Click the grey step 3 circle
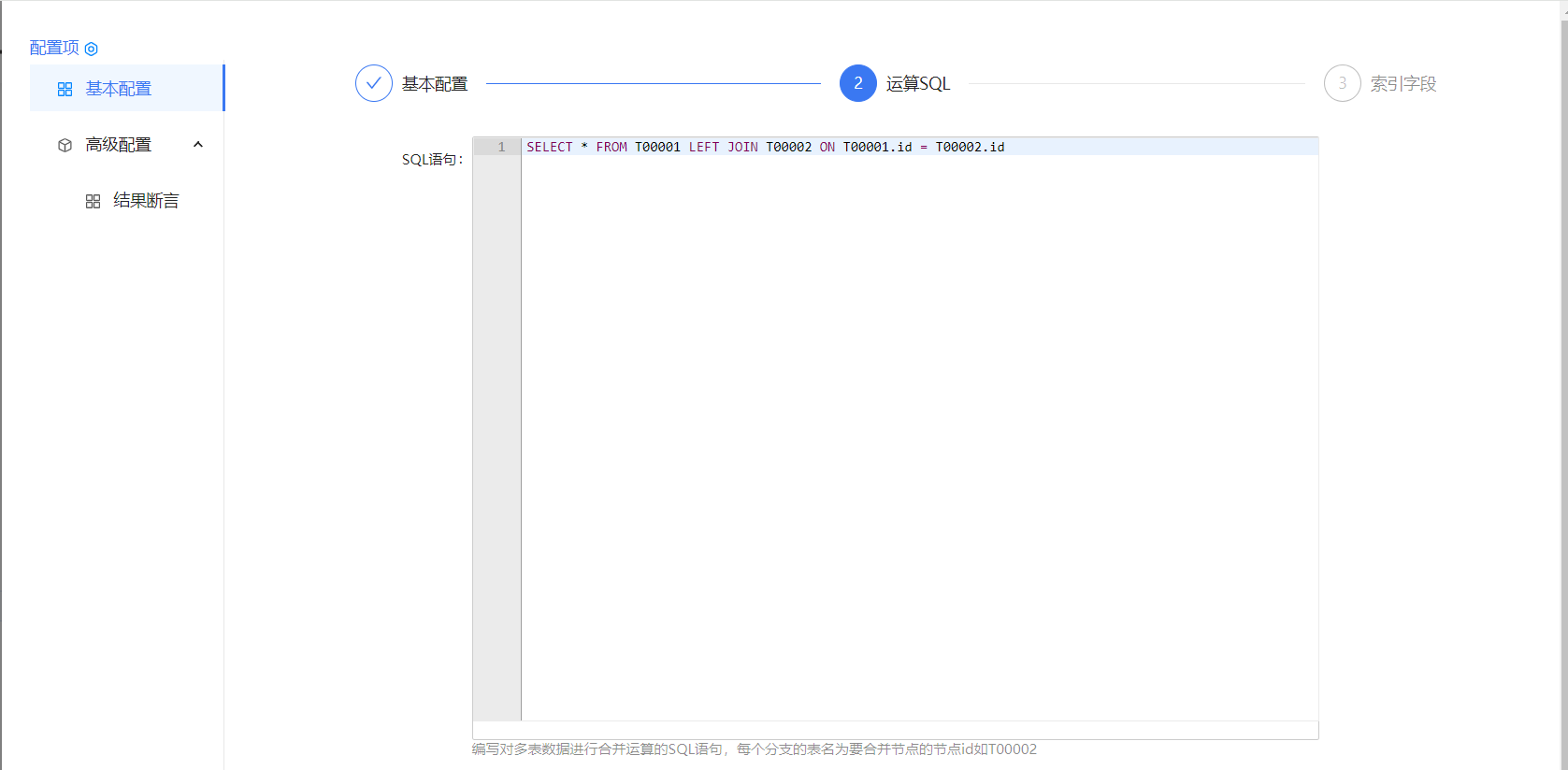 point(1342,83)
